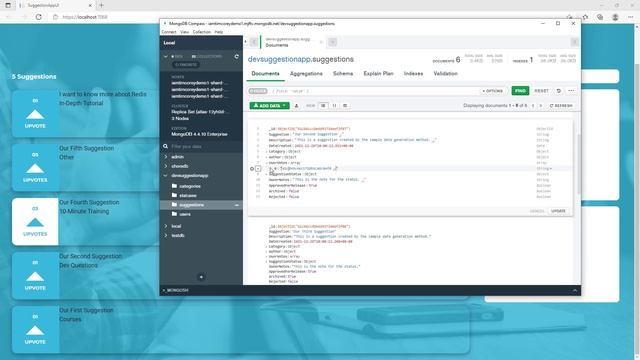640x360 pixels.
Task: Switch to the Indexes tab
Action: (x=413, y=73)
